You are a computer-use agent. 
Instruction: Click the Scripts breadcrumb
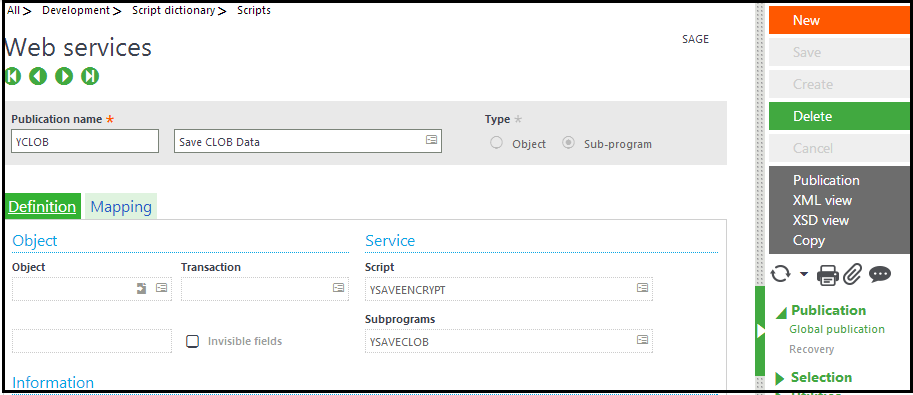click(x=254, y=10)
